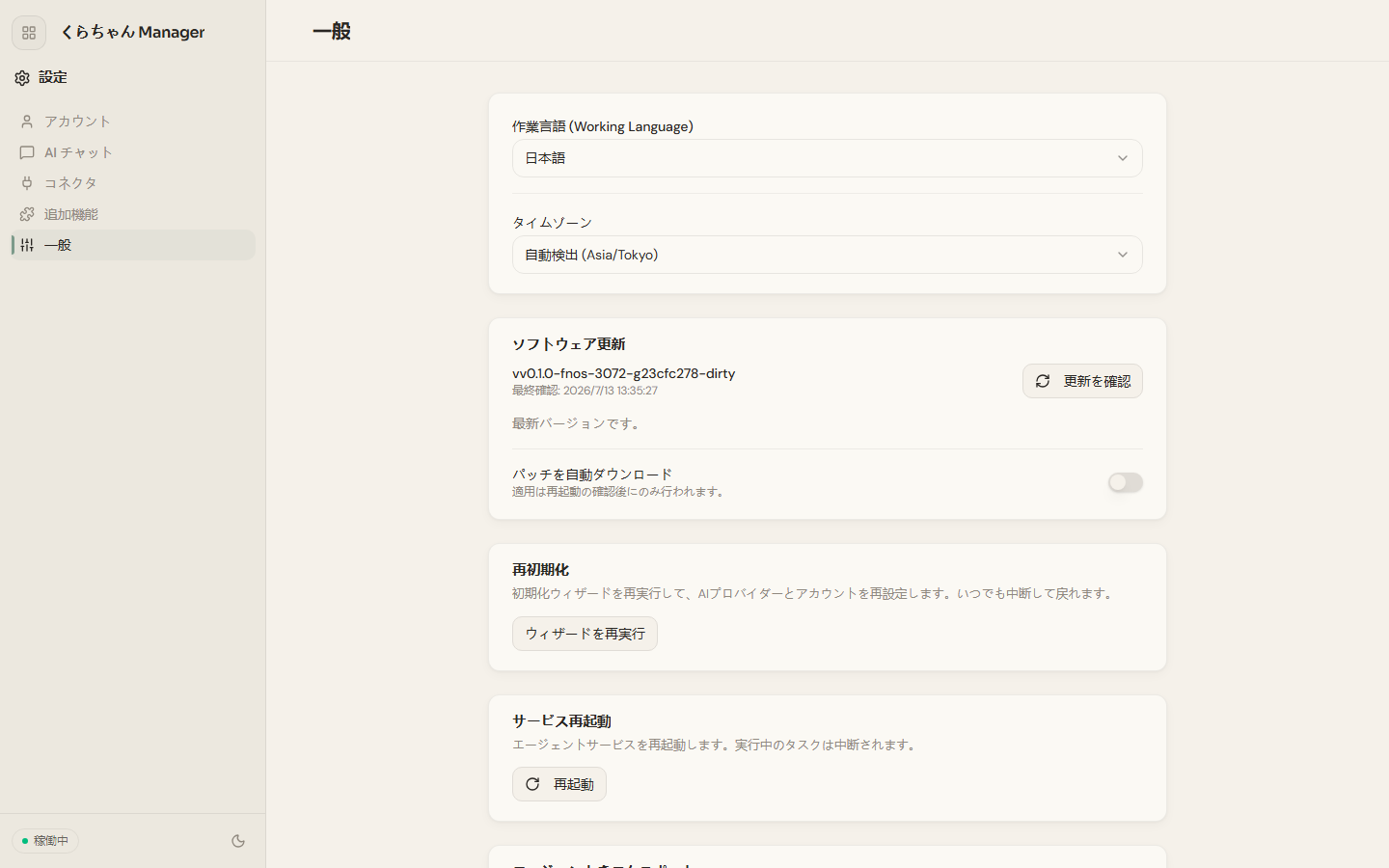Open 追加機能 settings page
The image size is (1389, 868).
click(133, 214)
